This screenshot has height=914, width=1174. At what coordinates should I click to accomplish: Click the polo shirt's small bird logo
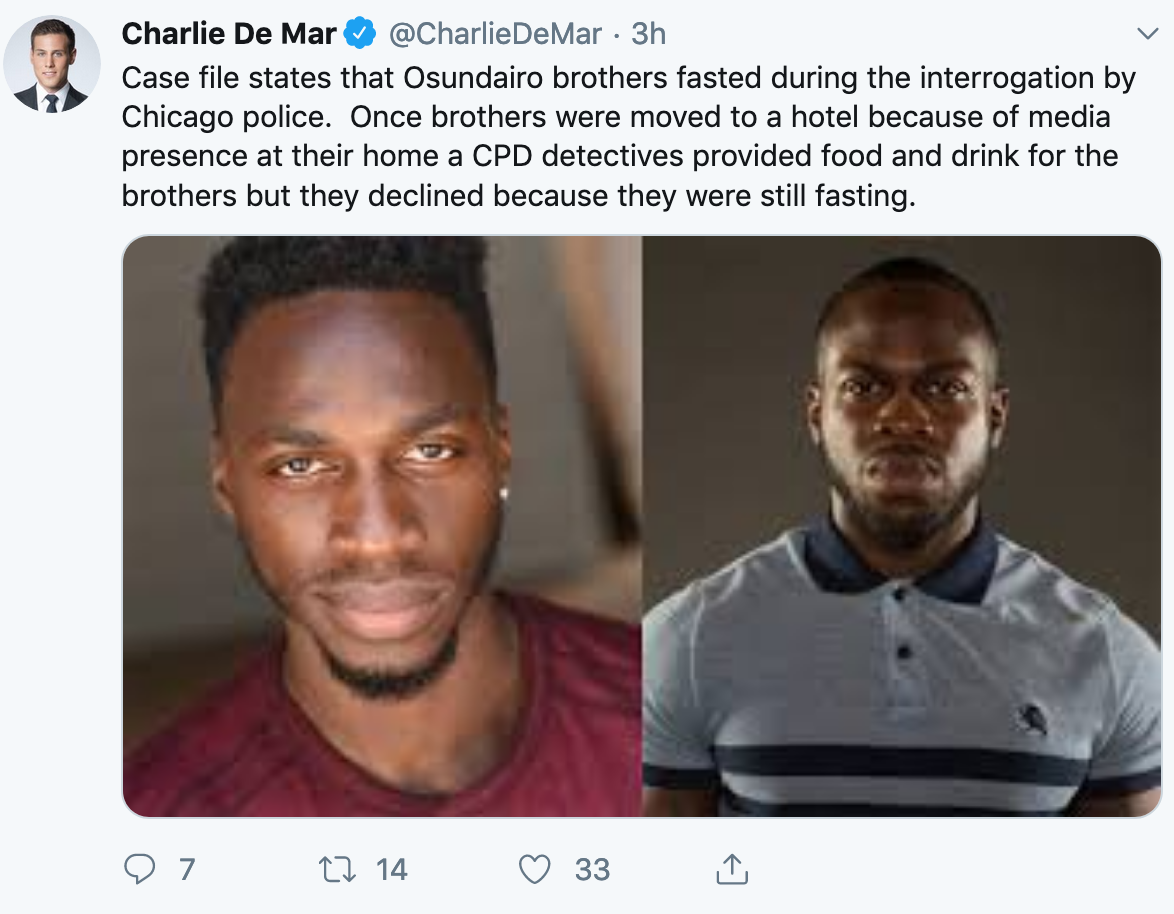[1032, 719]
